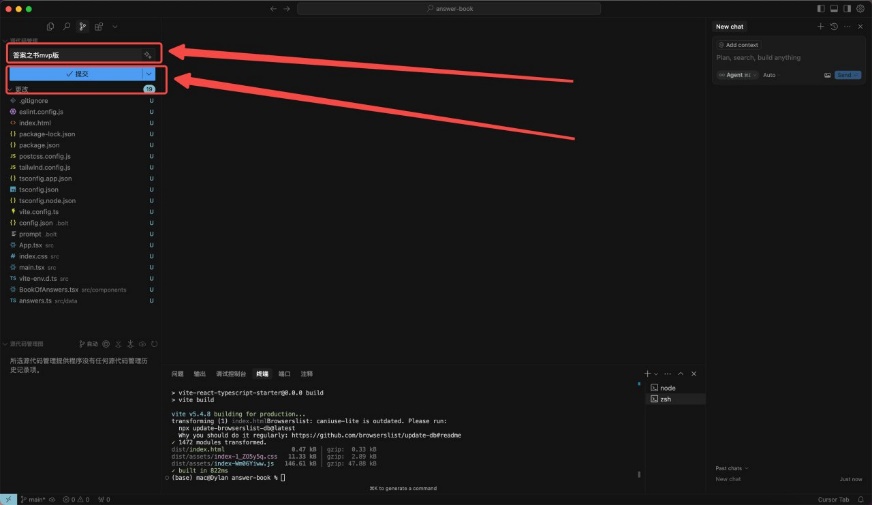This screenshot has height=505, width=872.
Task: Open the commit button dropdown arrow
Action: tap(148, 74)
